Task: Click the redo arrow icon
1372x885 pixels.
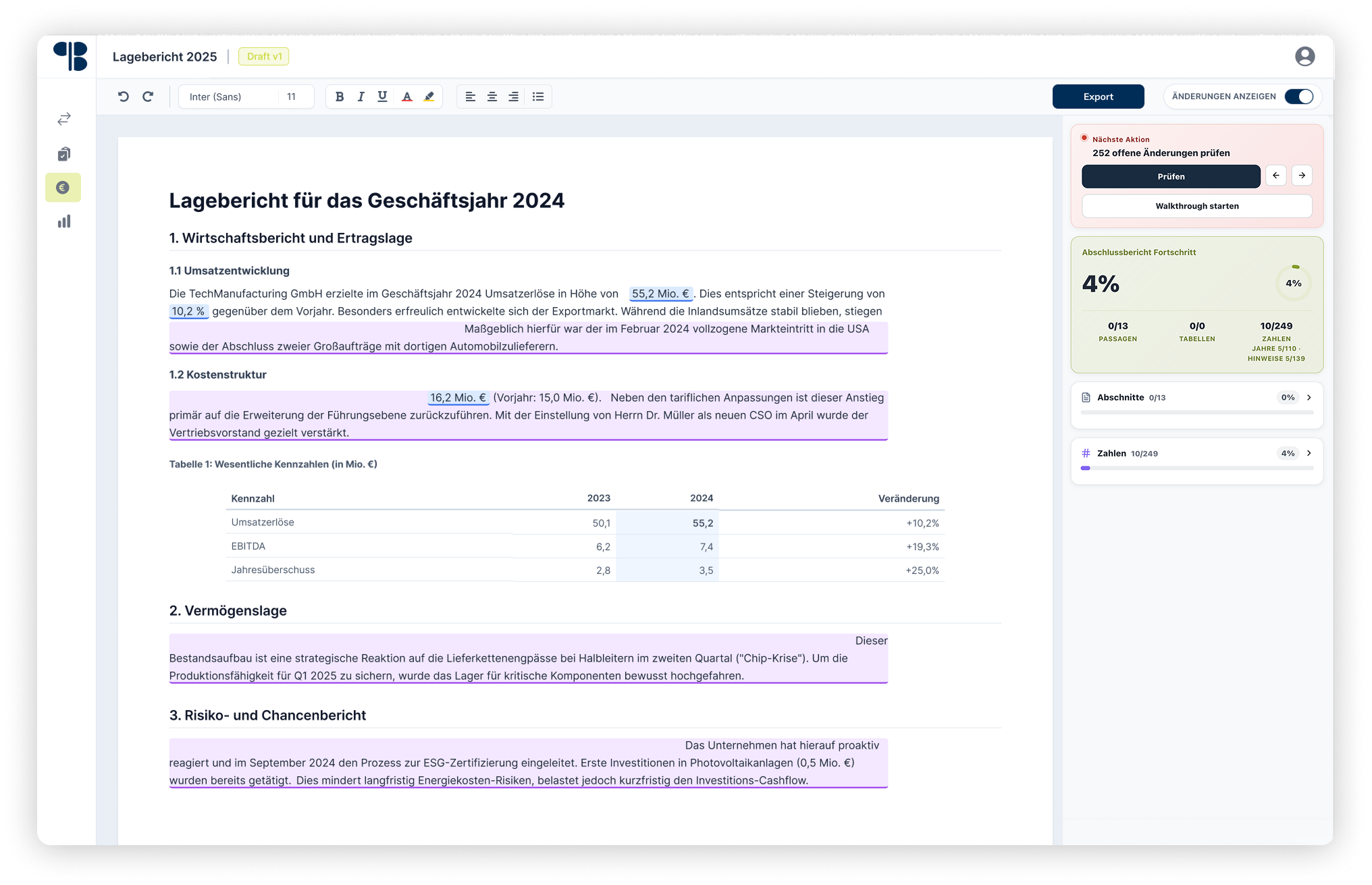Action: [x=148, y=97]
